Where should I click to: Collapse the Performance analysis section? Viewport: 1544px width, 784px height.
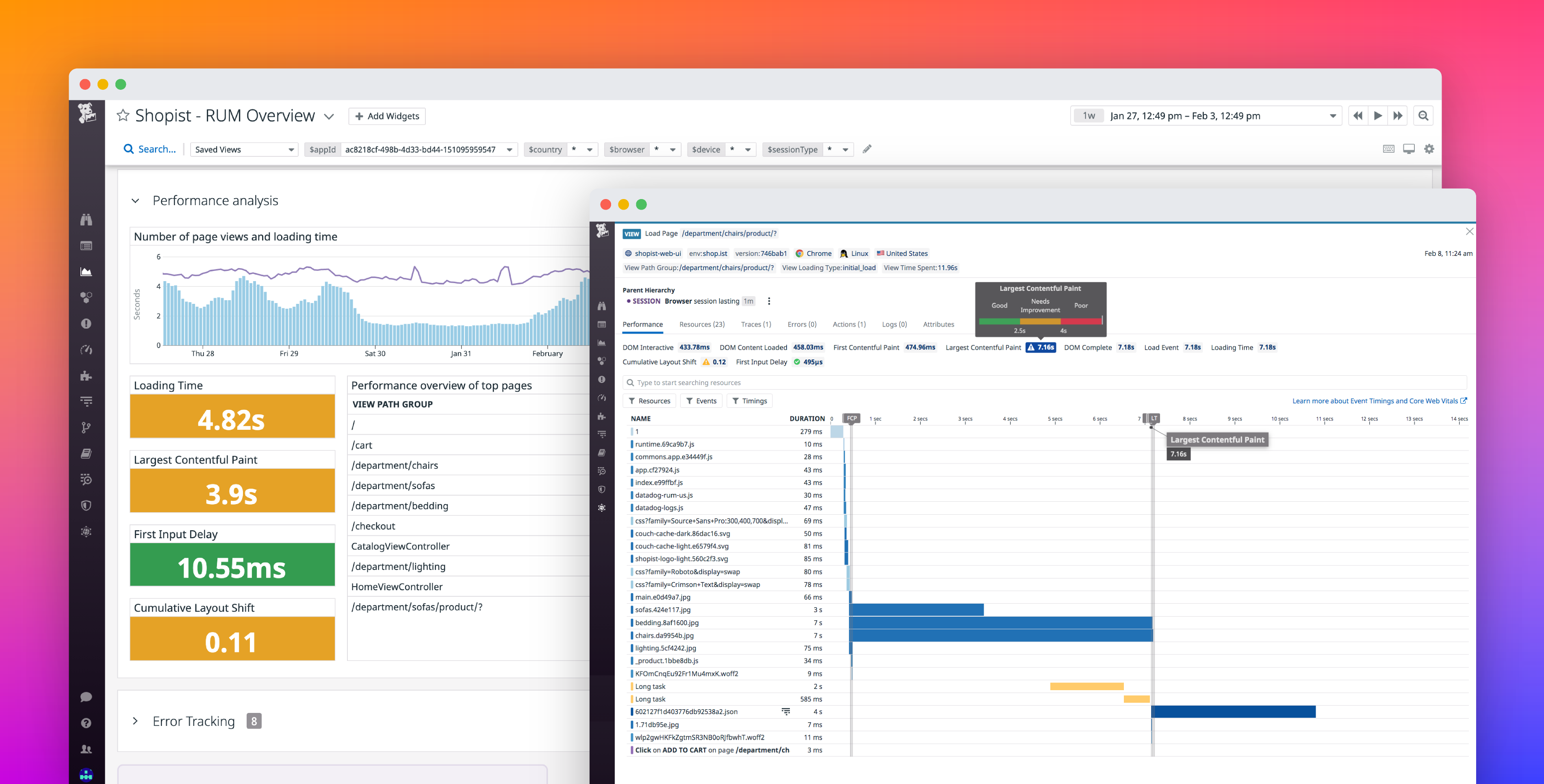135,201
